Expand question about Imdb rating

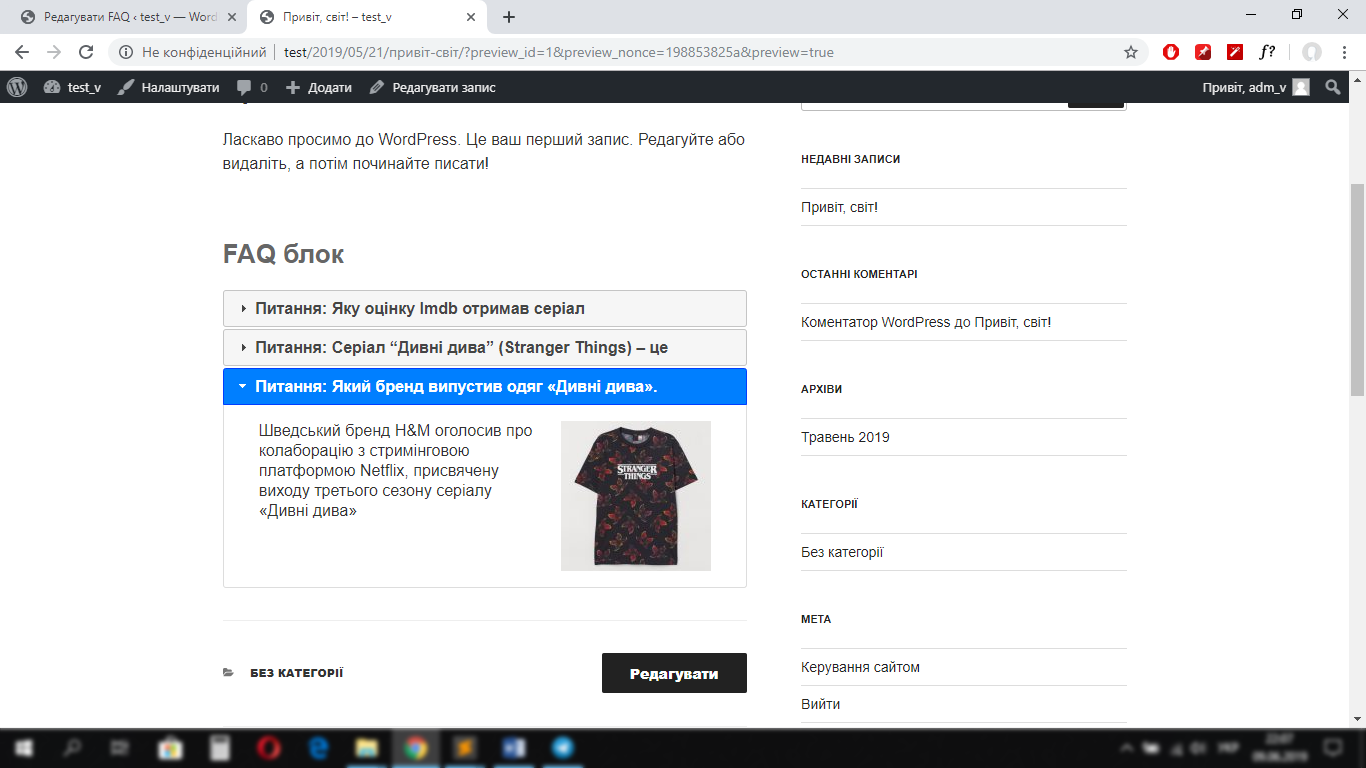tap(485, 308)
